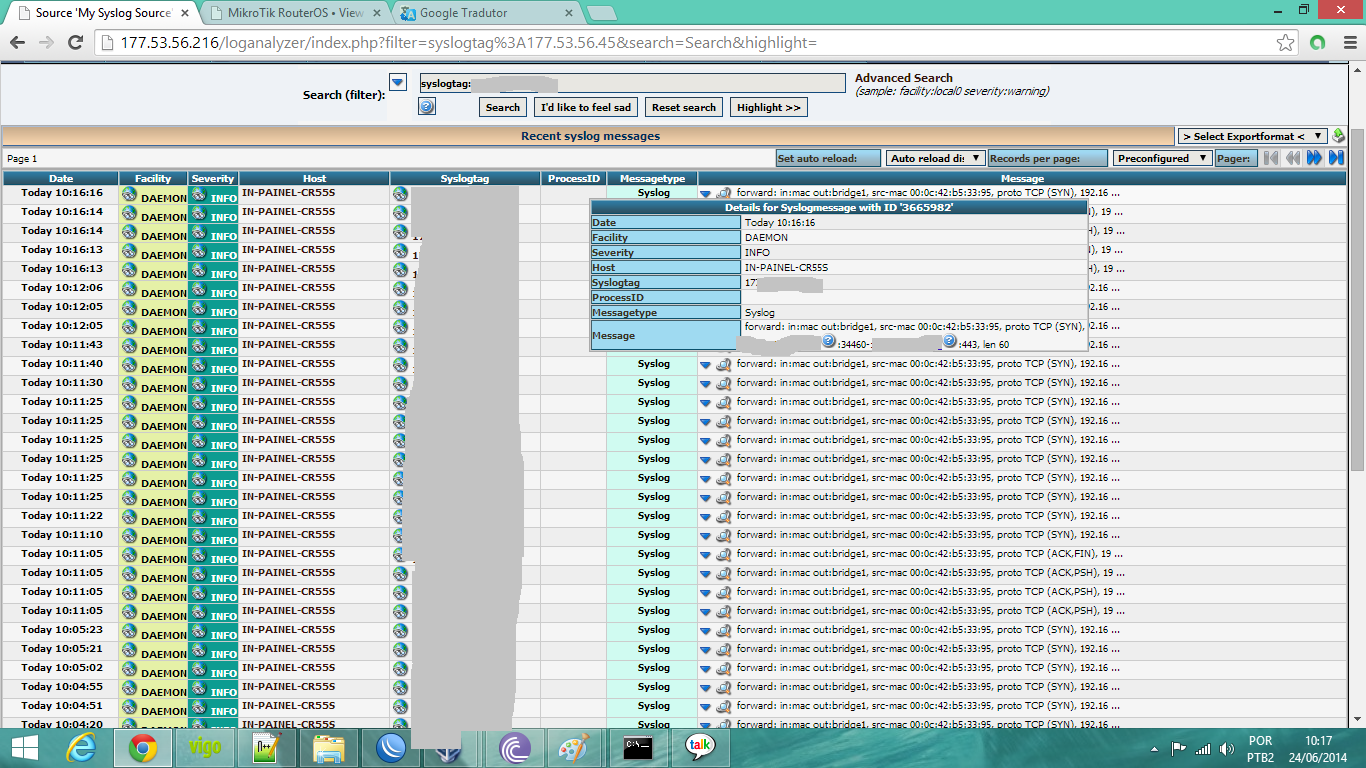Click the Host column header
The height and width of the screenshot is (768, 1366).
pos(315,179)
